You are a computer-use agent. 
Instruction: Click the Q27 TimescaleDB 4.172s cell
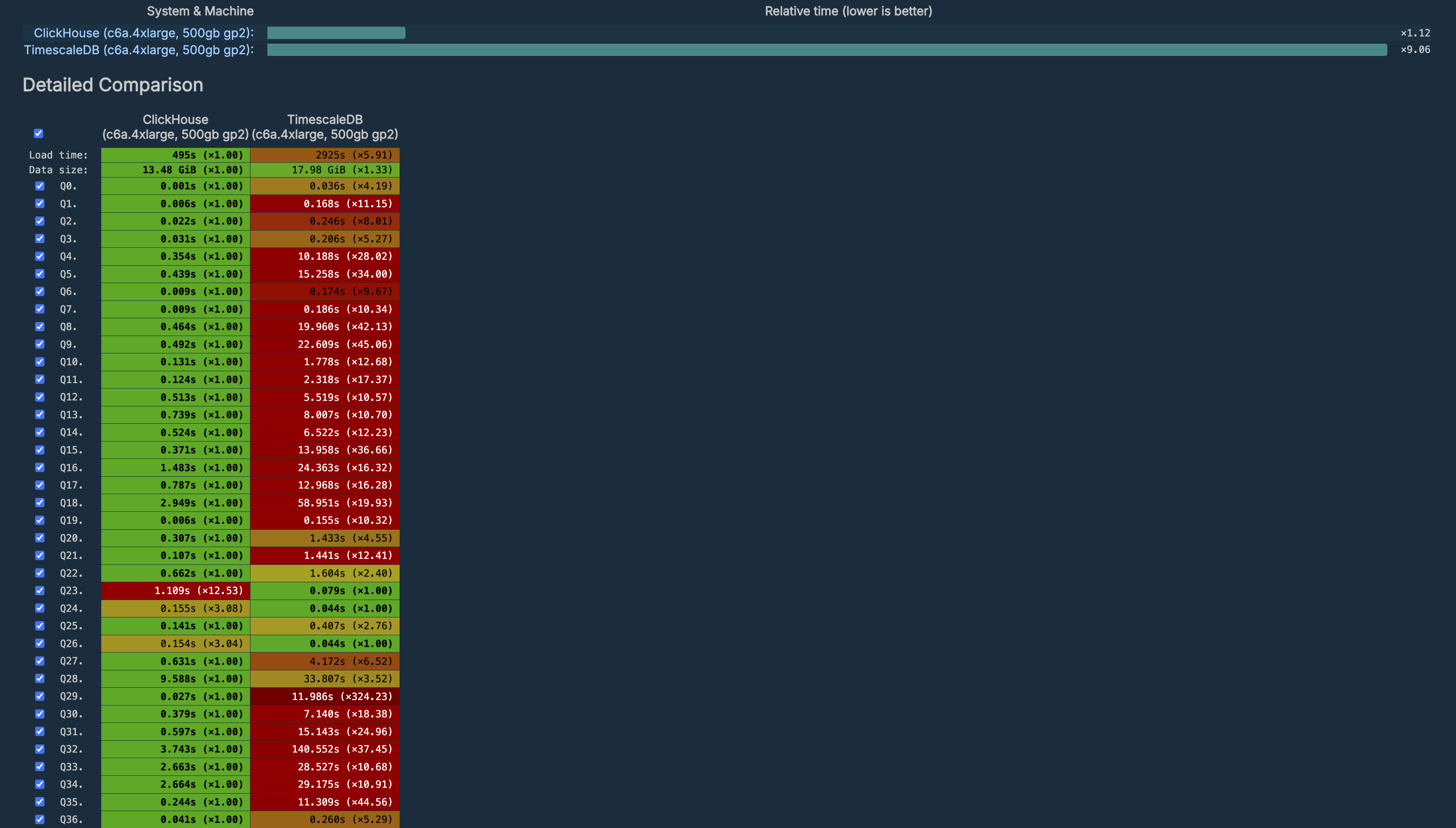(325, 661)
